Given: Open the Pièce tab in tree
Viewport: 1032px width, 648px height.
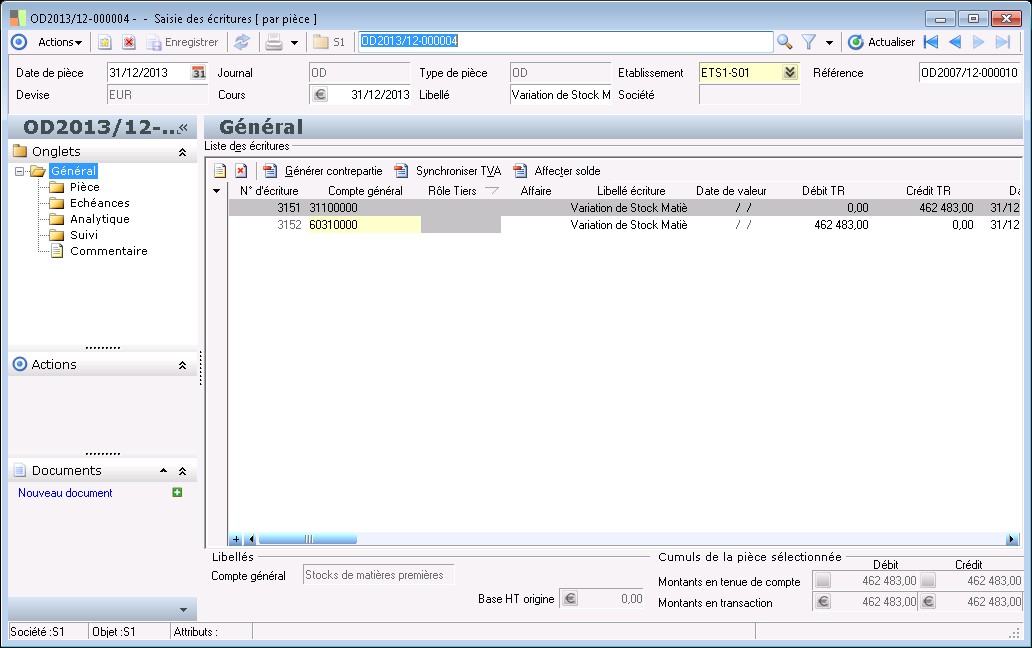Looking at the screenshot, I should 84,187.
